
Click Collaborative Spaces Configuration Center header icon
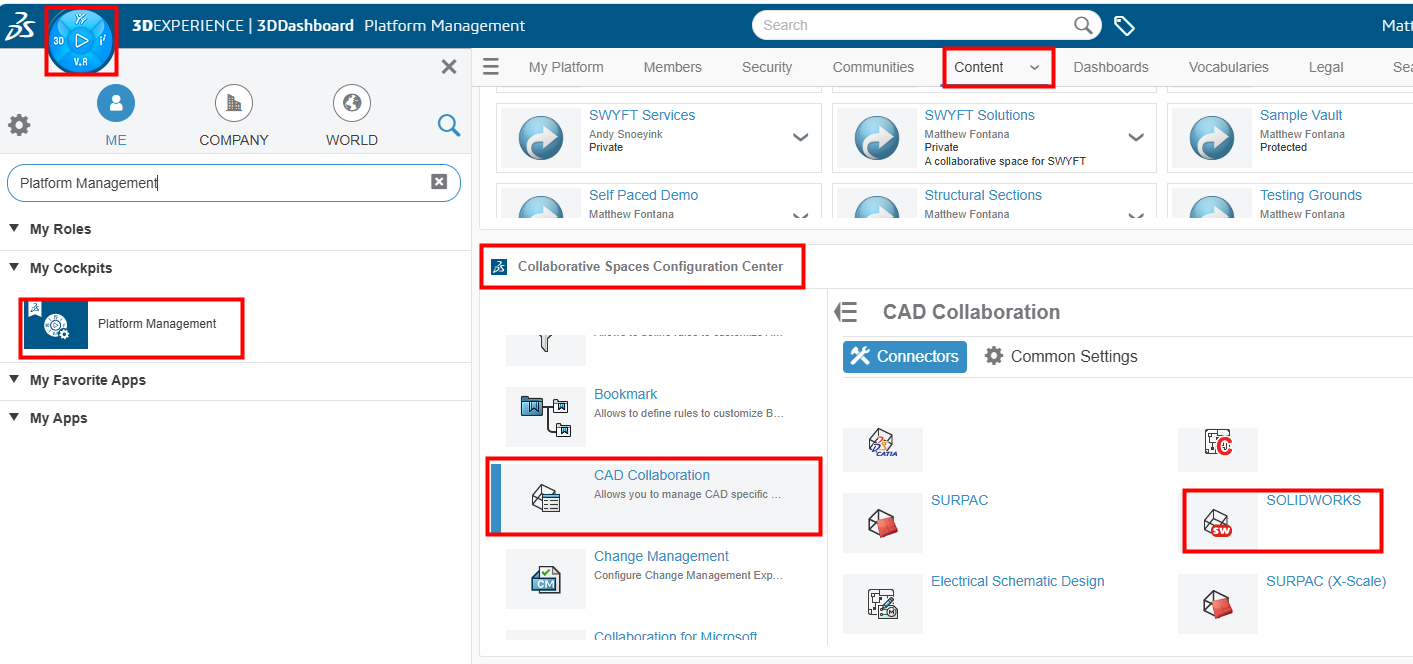pos(499,267)
